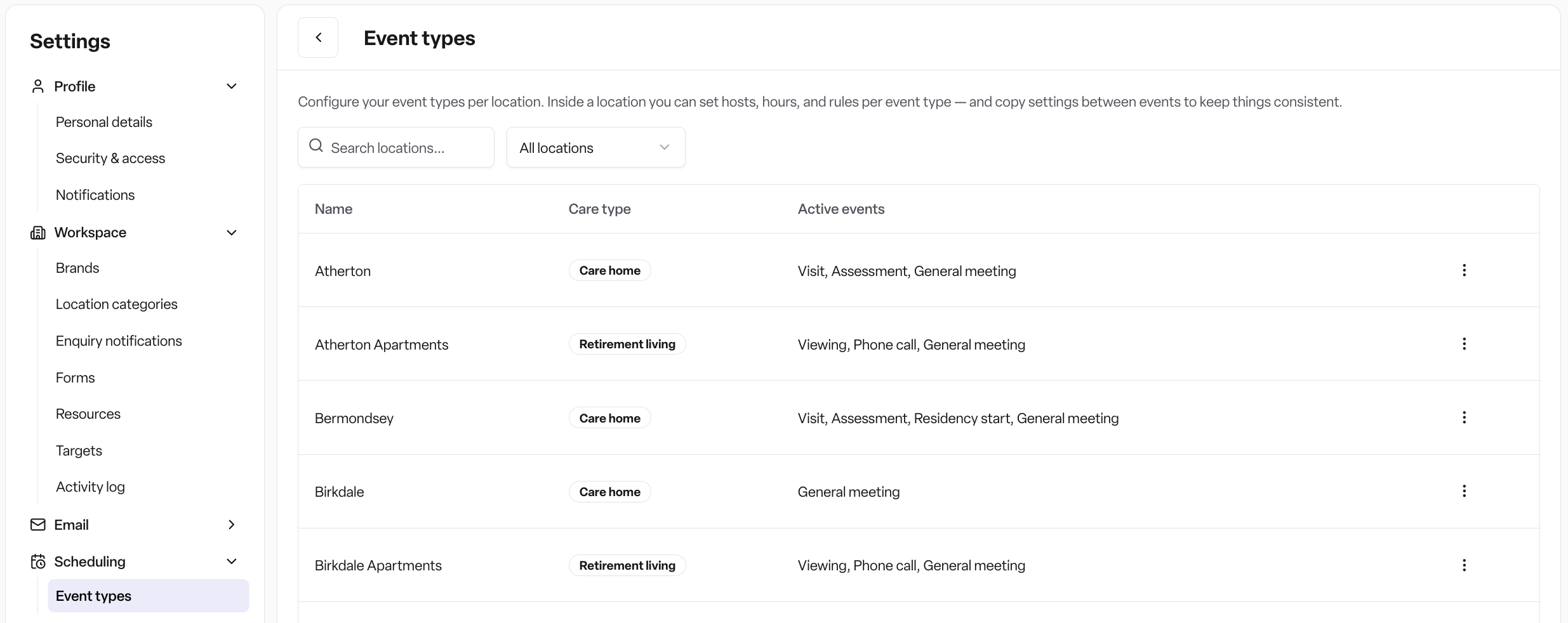Click the Email envelope icon in sidebar
The image size is (1568, 623).
click(38, 525)
